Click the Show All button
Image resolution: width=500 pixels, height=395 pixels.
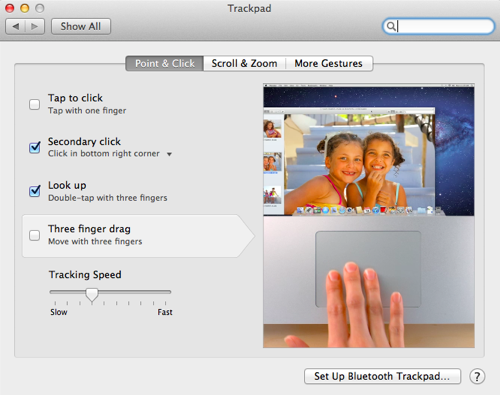81,26
